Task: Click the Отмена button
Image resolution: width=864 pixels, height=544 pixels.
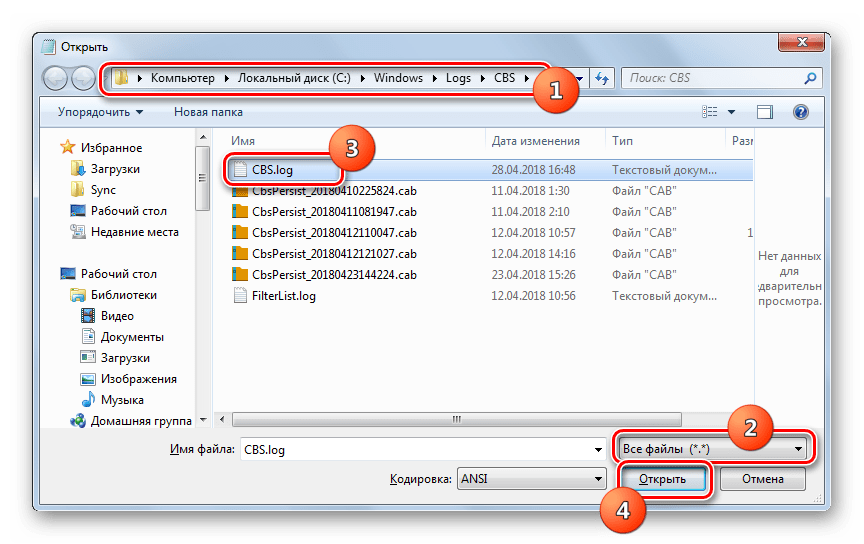Action: (x=763, y=478)
